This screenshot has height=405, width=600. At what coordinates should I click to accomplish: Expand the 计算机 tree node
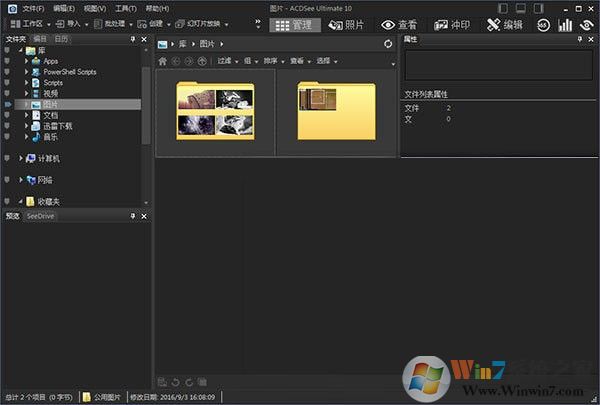point(21,158)
